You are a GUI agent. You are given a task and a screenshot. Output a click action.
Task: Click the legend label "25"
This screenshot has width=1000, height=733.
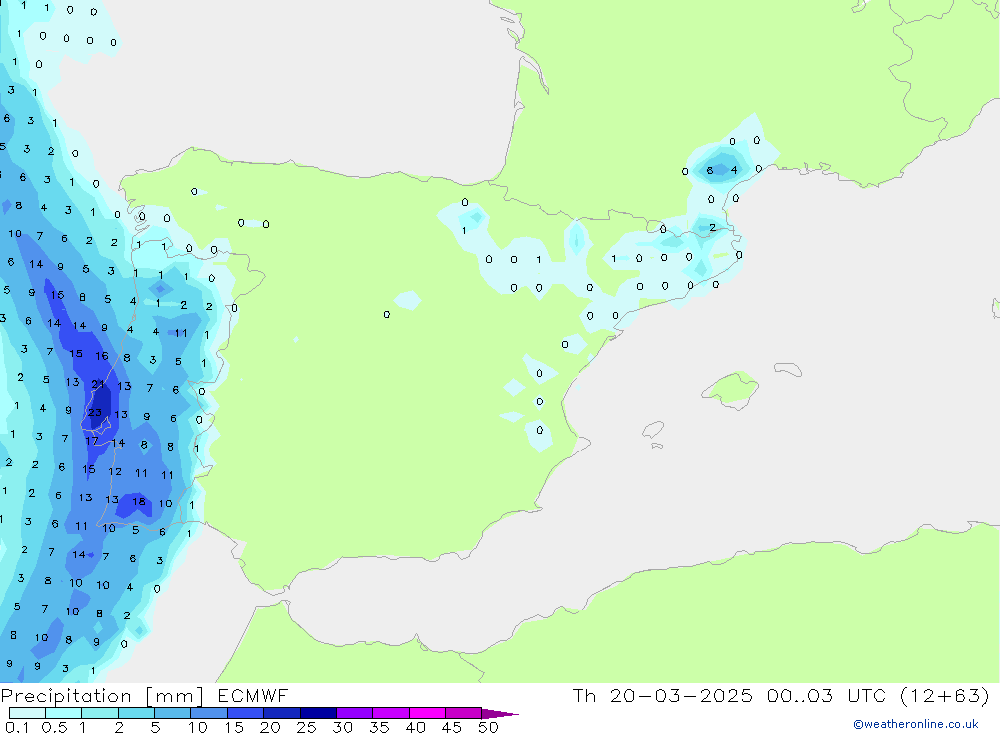tap(306, 727)
